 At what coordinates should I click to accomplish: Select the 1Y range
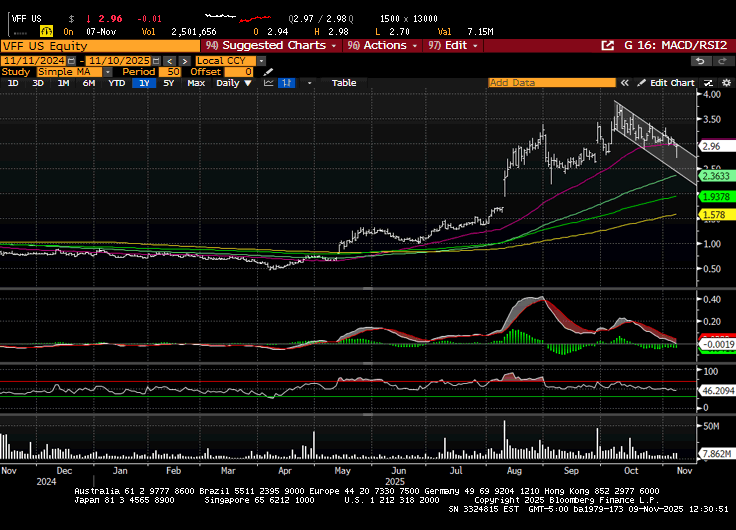click(144, 83)
